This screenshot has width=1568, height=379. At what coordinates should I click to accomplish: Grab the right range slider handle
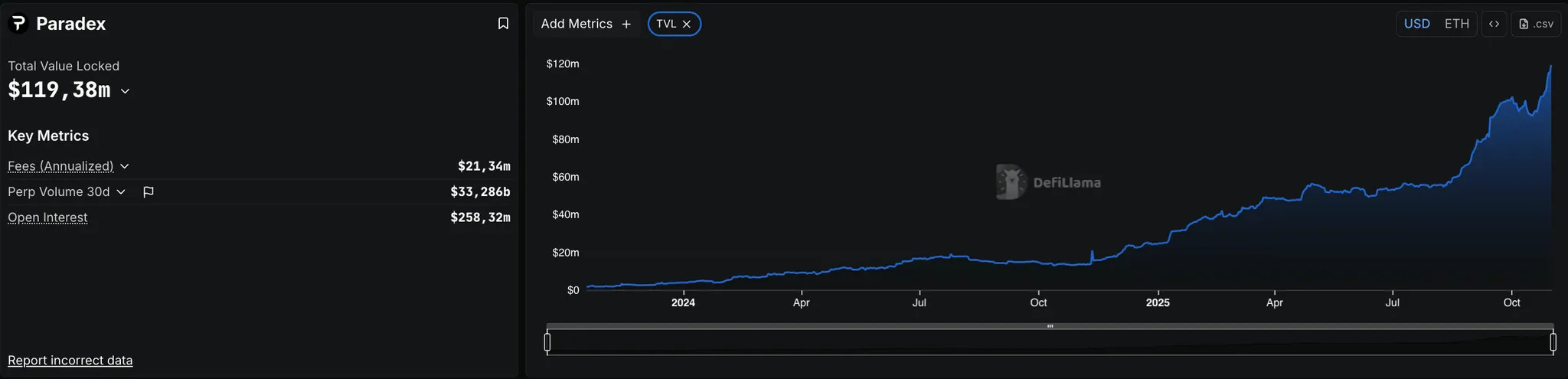pyautogui.click(x=1553, y=342)
